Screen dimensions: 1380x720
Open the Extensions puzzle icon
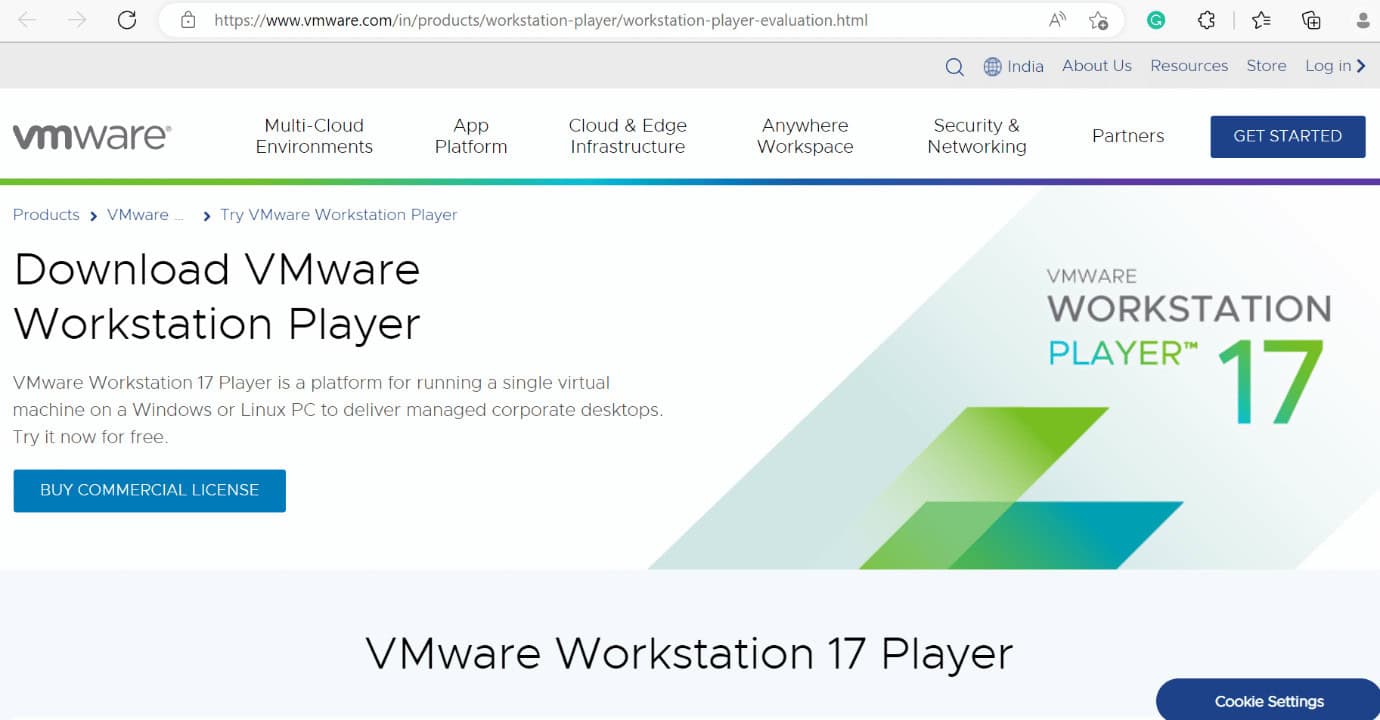[x=1207, y=20]
